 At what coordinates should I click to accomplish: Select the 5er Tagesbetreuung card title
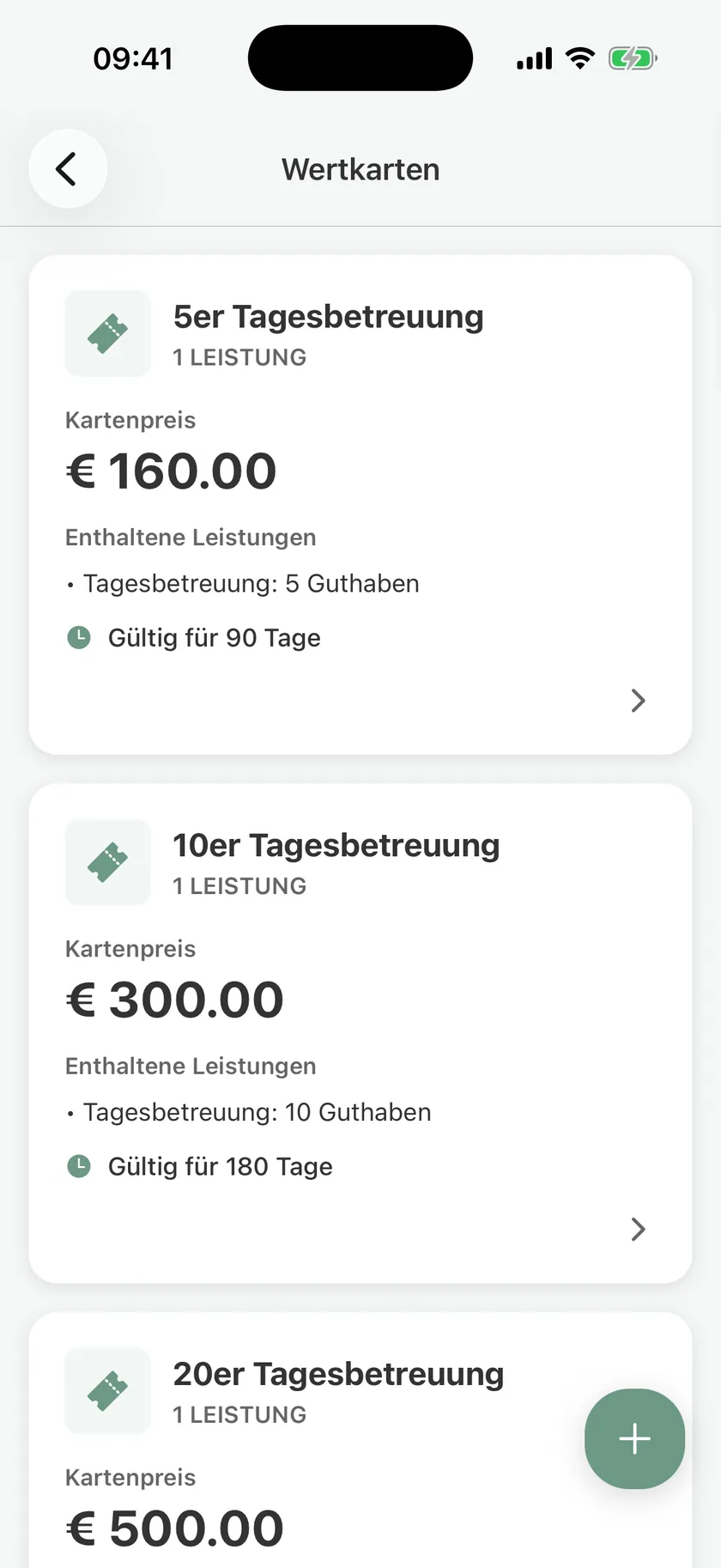[329, 317]
